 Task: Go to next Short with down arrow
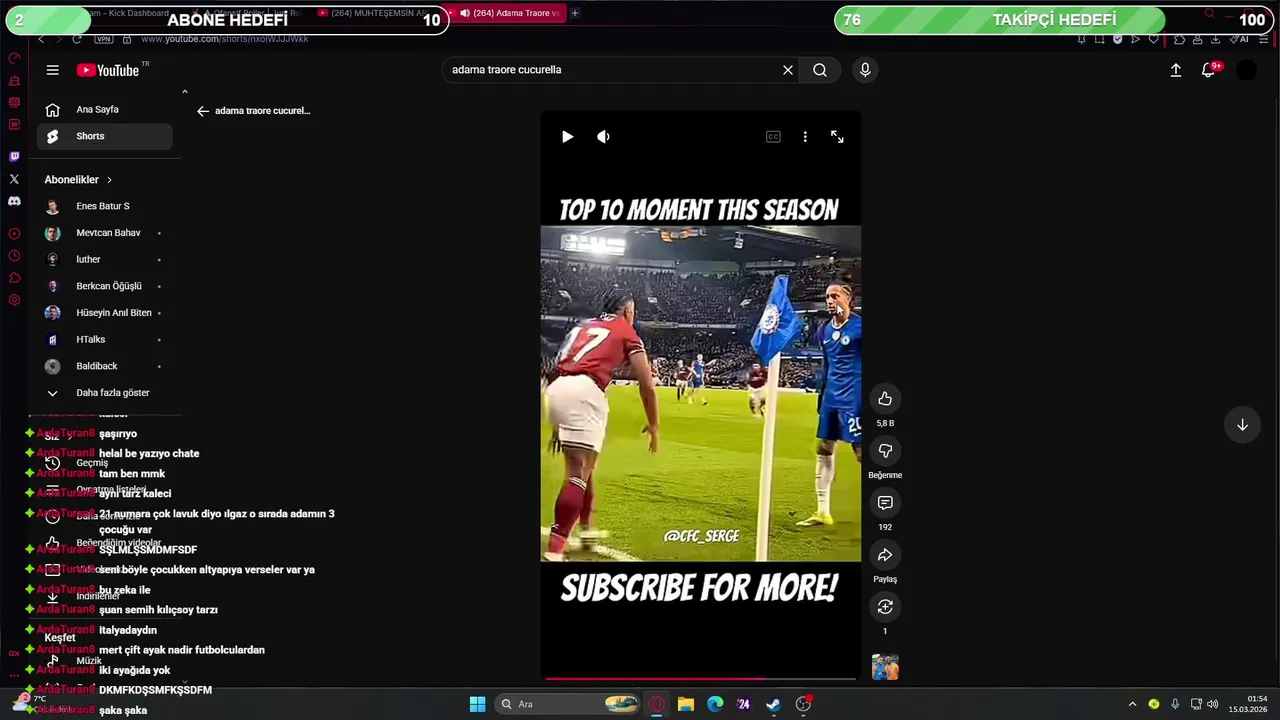[x=1242, y=425]
